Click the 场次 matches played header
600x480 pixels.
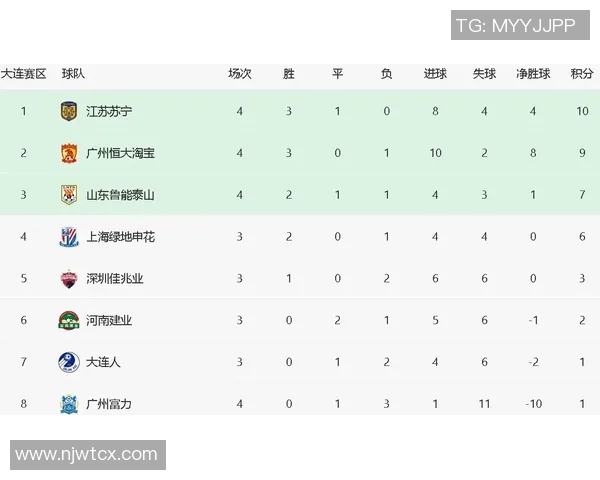coord(240,74)
